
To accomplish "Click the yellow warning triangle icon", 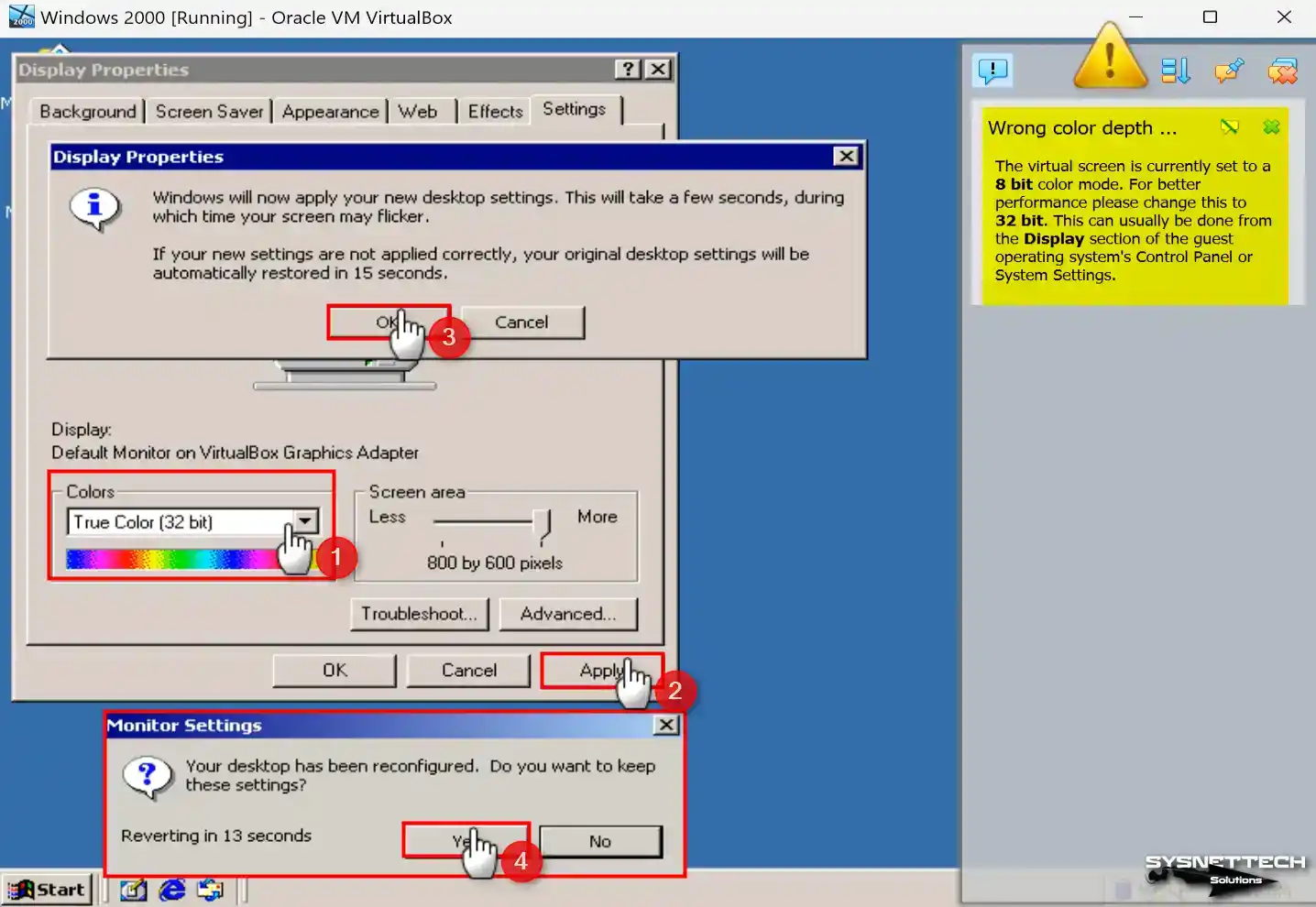I will [x=1110, y=57].
